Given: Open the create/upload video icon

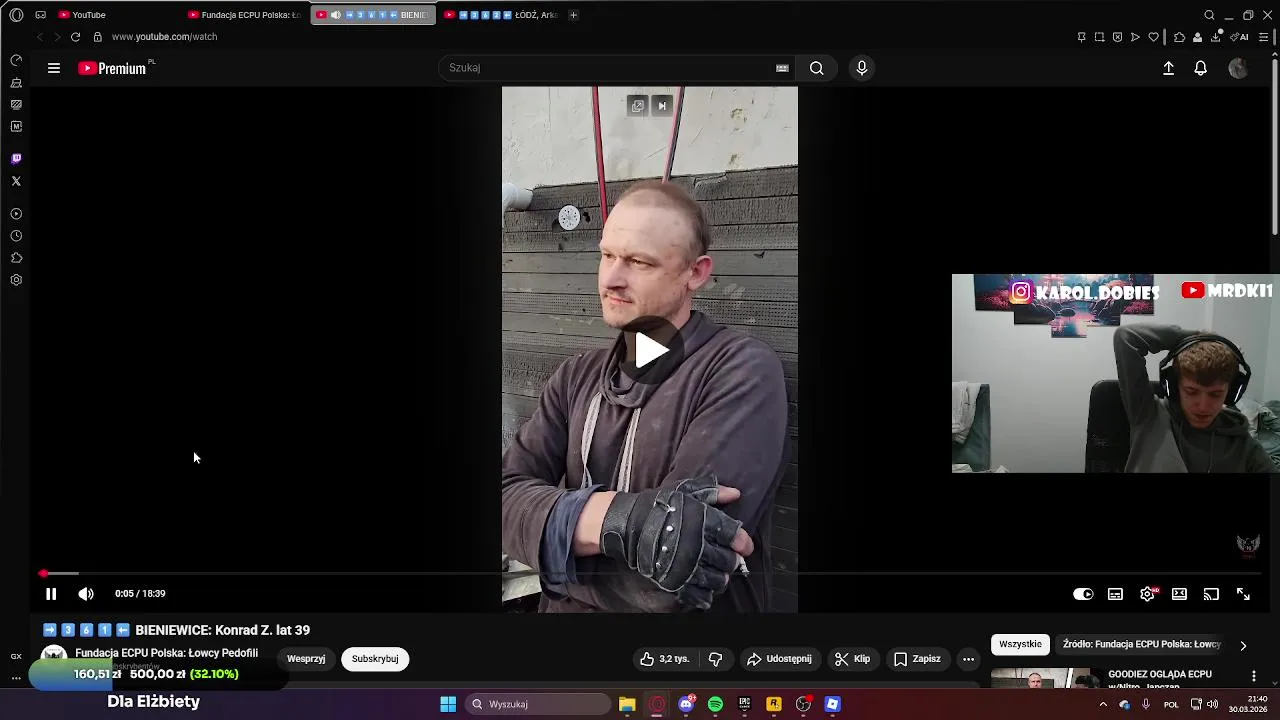Looking at the screenshot, I should tap(1168, 68).
